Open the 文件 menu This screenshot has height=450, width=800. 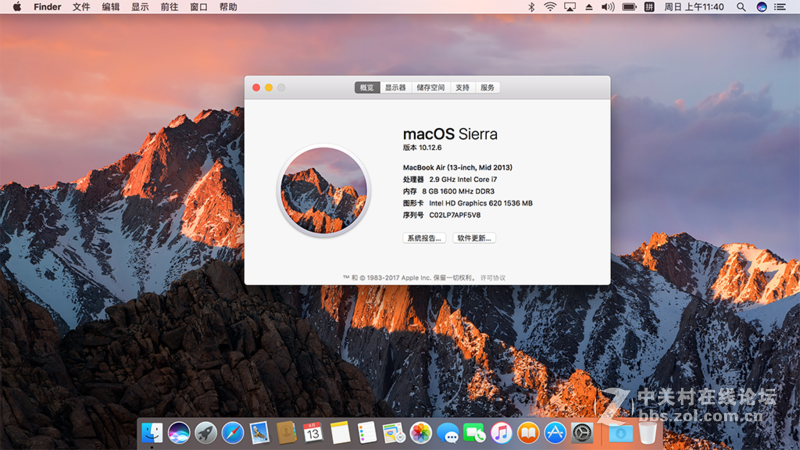(81, 7)
